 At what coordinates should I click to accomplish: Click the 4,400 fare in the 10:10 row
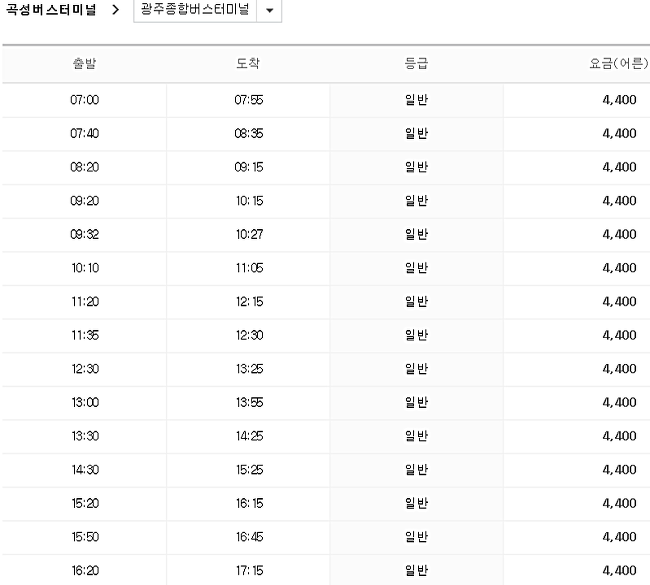(x=619, y=268)
